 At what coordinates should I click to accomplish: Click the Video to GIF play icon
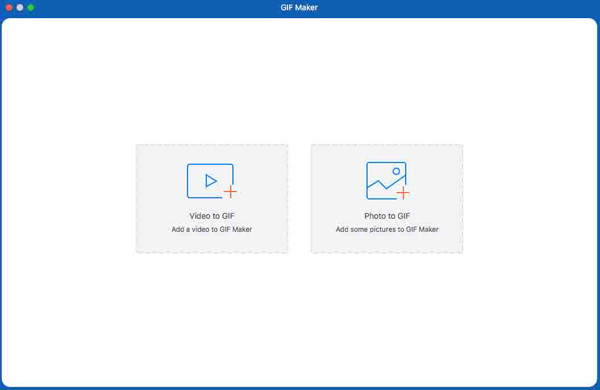pos(212,181)
